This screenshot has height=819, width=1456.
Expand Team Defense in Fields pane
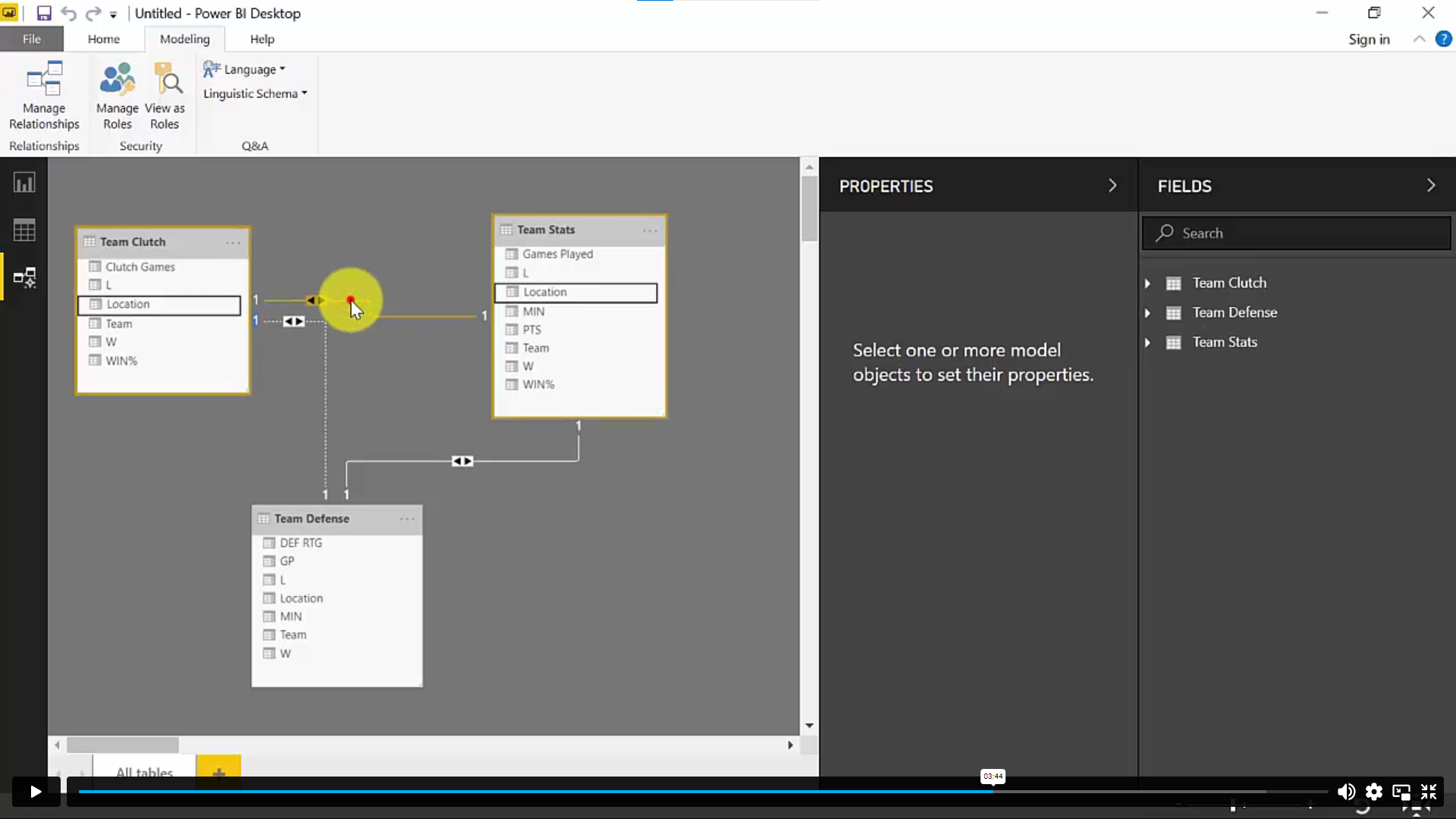pyautogui.click(x=1147, y=312)
